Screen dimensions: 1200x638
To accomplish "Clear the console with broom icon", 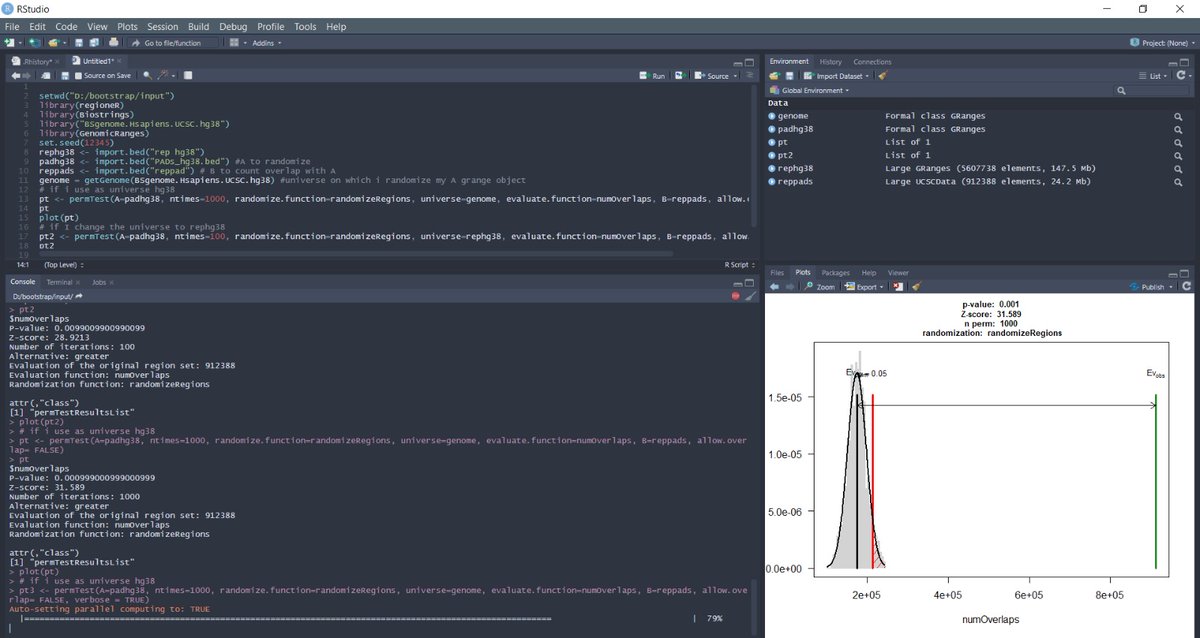I will 751,296.
